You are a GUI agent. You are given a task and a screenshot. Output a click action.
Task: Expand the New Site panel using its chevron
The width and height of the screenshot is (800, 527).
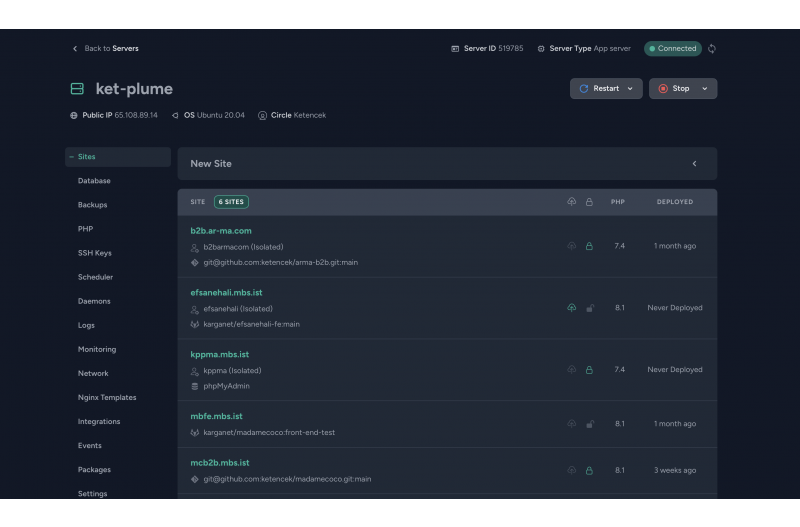point(694,164)
